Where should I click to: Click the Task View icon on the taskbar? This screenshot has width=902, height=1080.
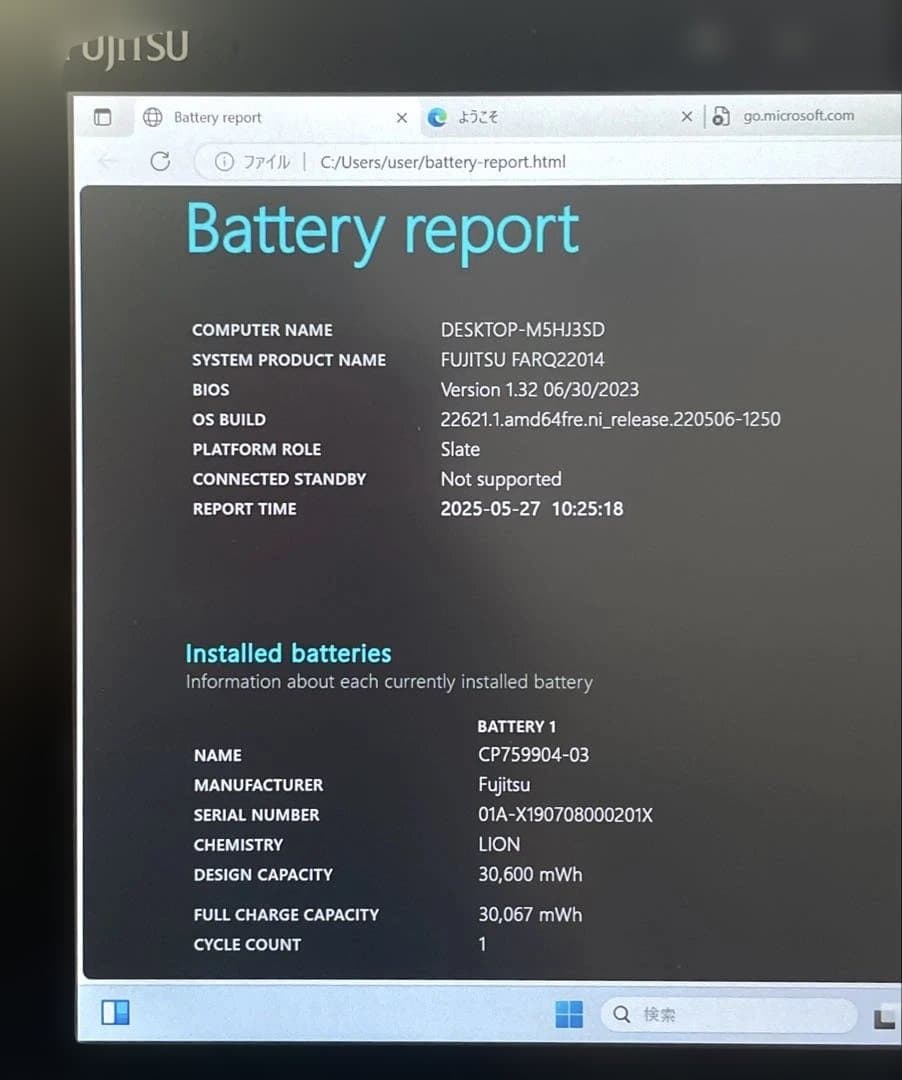pyautogui.click(x=885, y=1018)
